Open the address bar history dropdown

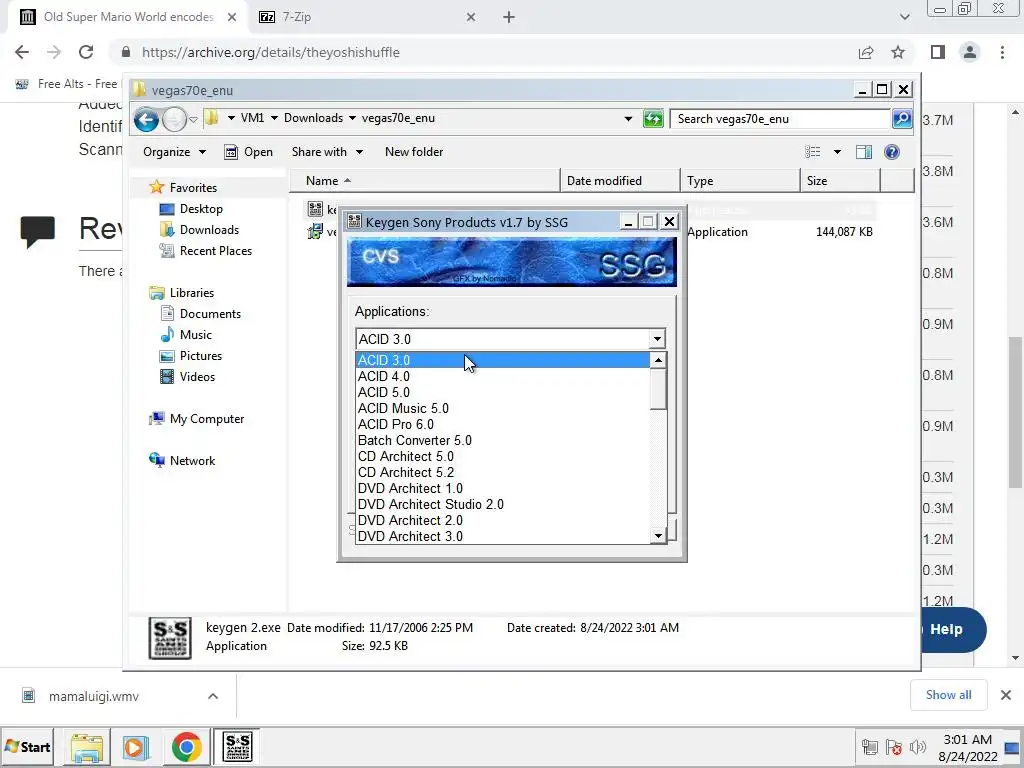[628, 119]
